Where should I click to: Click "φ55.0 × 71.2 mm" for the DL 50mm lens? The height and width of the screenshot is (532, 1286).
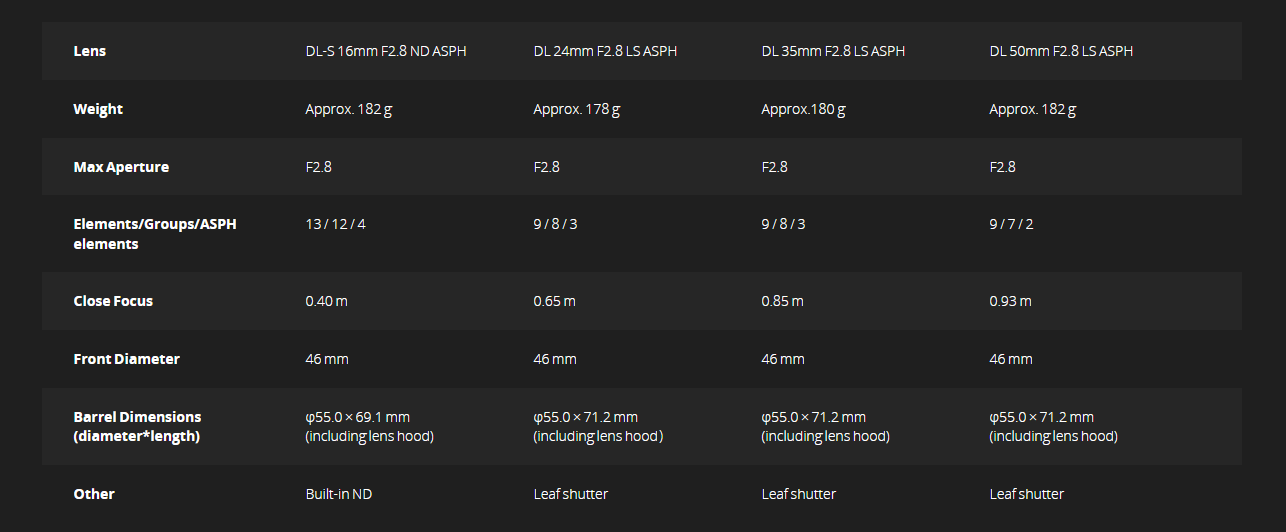coord(1041,417)
